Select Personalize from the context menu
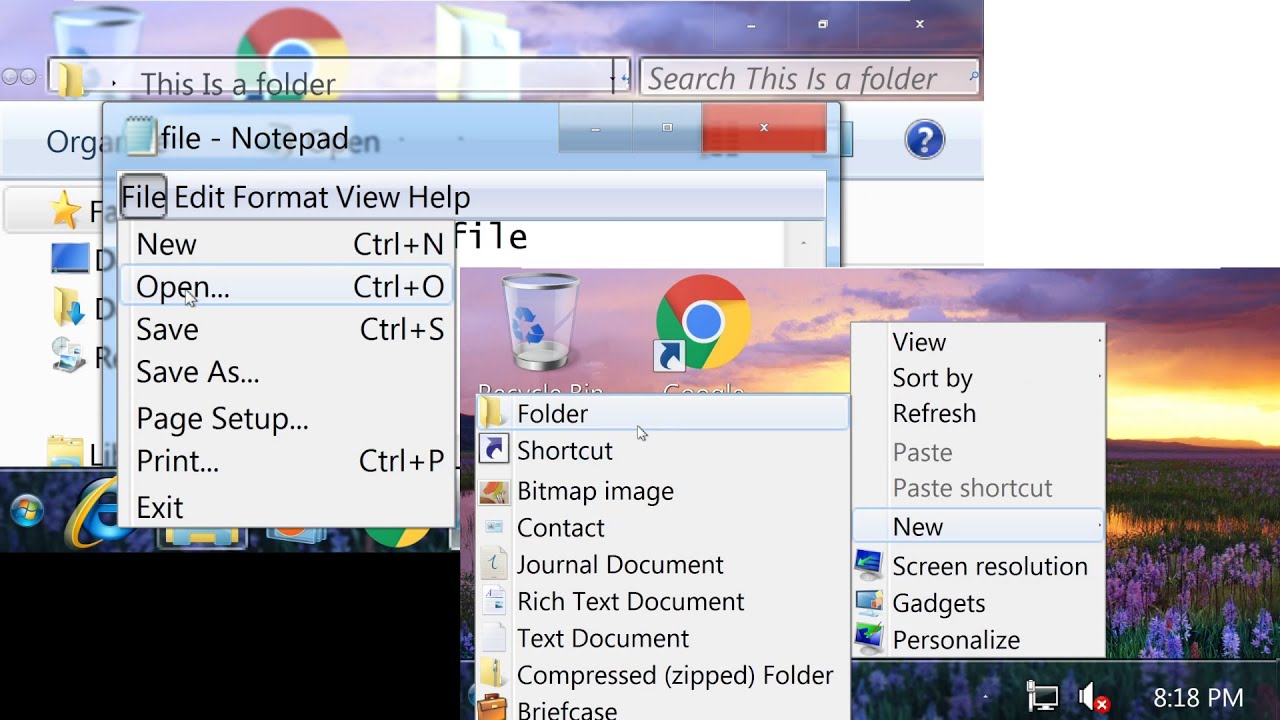Image resolution: width=1280 pixels, height=720 pixels. 979,640
